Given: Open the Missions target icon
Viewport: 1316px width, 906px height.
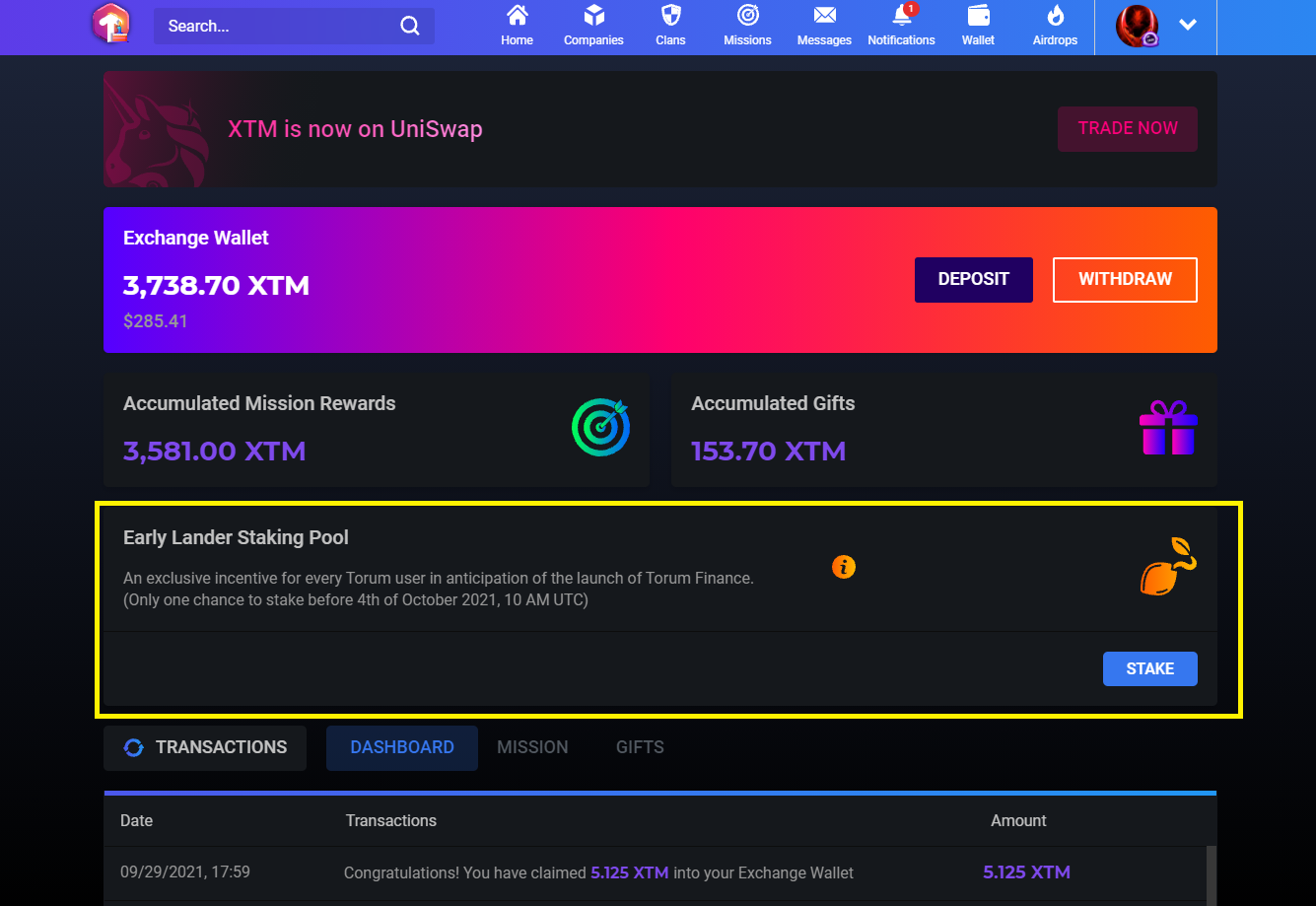Looking at the screenshot, I should pyautogui.click(x=747, y=16).
